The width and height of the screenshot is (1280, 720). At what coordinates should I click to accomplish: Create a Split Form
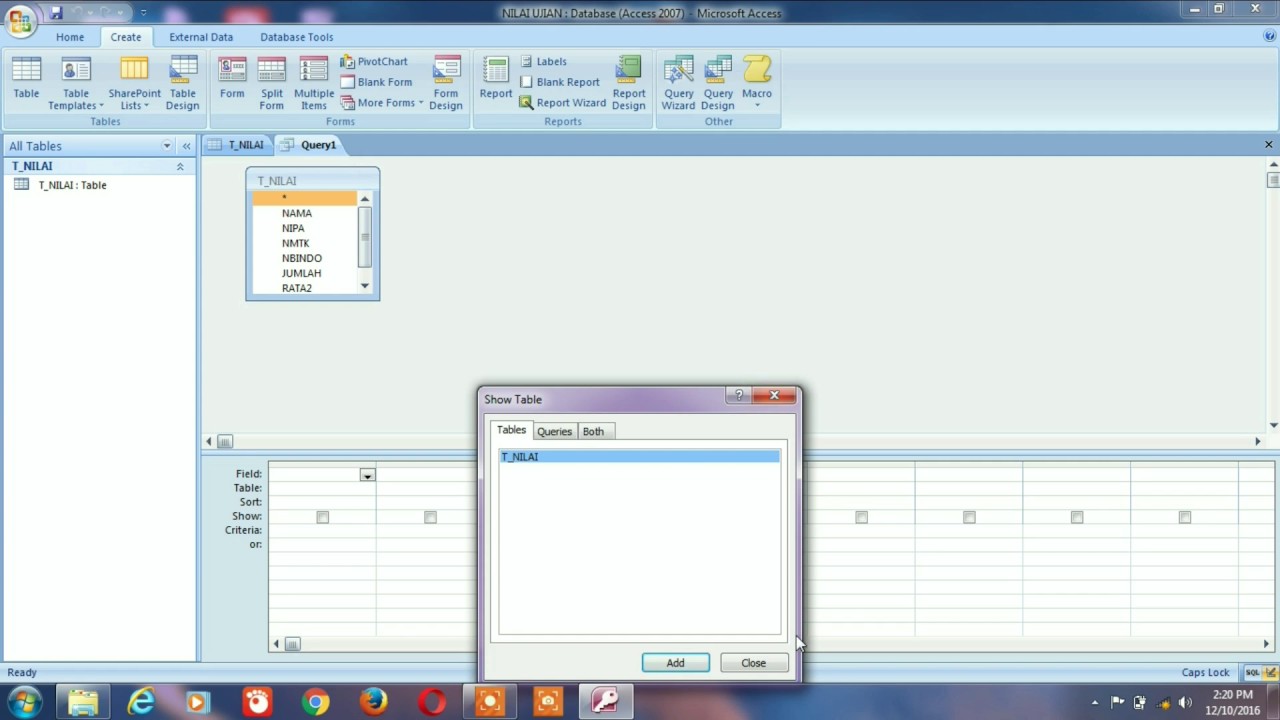272,82
